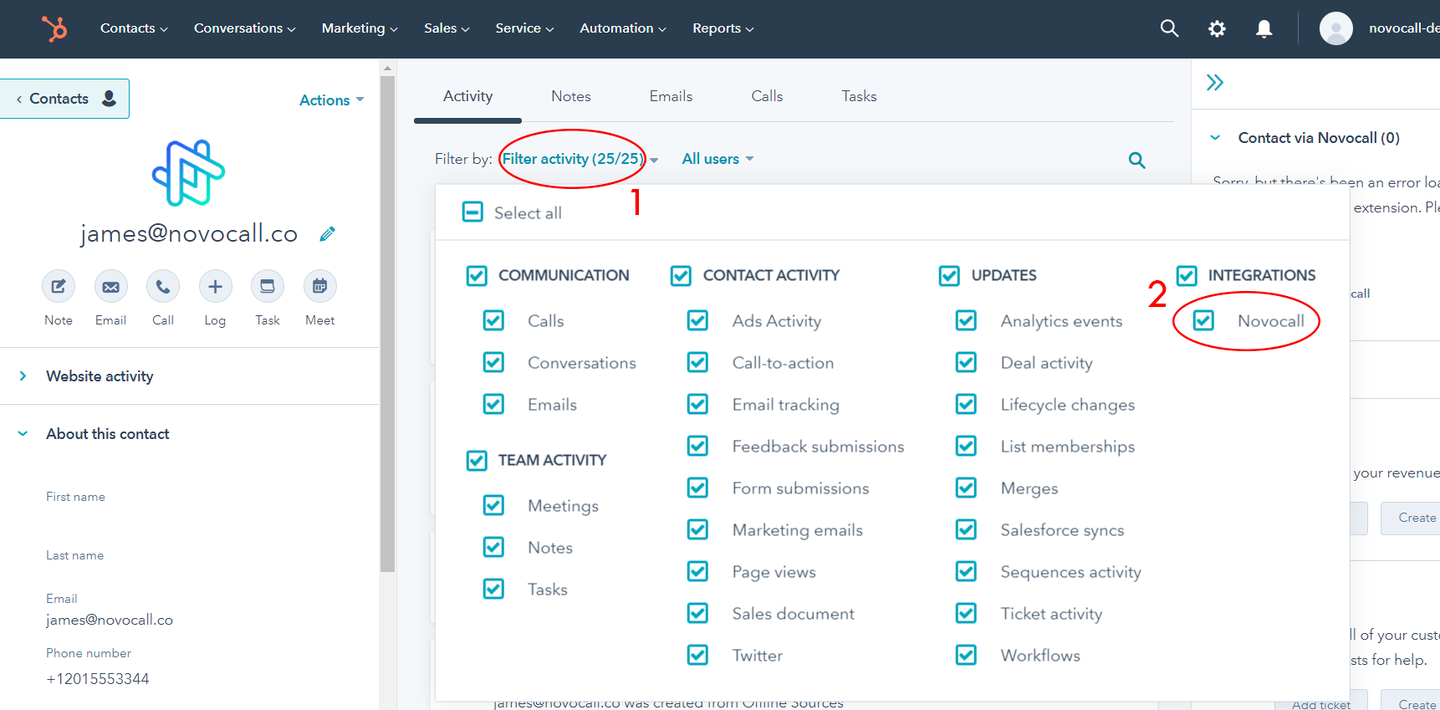Uncheck the Workflows checkbox
This screenshot has width=1440, height=710.
pos(966,655)
